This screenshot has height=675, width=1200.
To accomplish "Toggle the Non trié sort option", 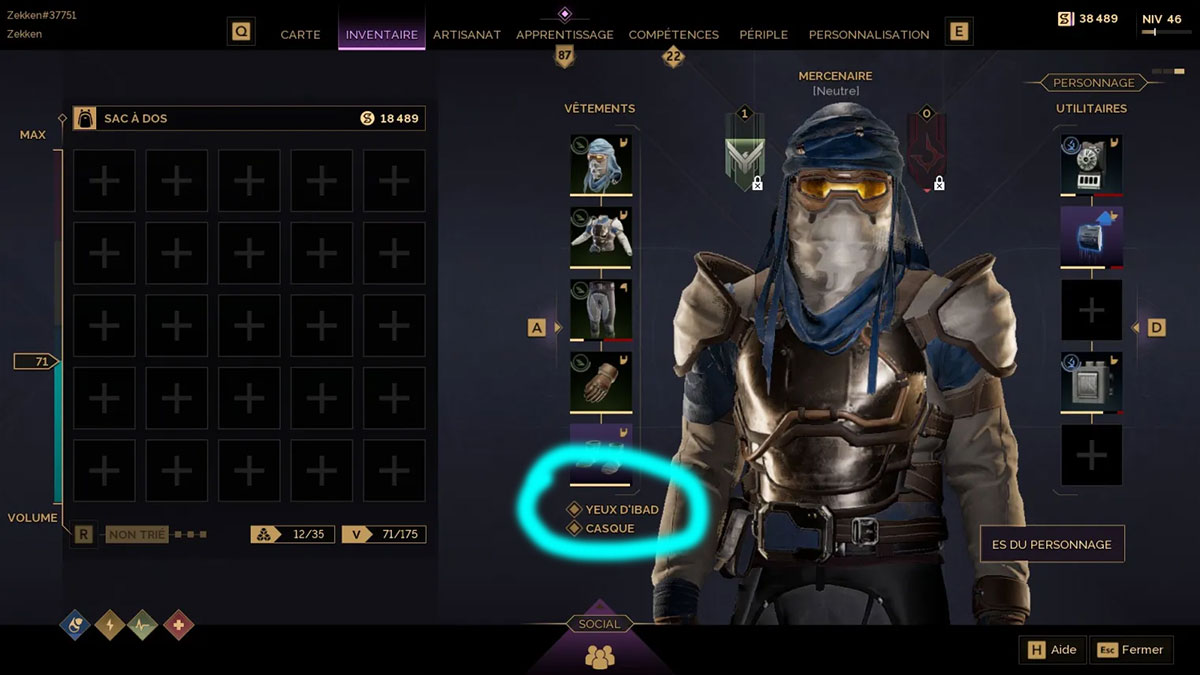I will (x=136, y=535).
